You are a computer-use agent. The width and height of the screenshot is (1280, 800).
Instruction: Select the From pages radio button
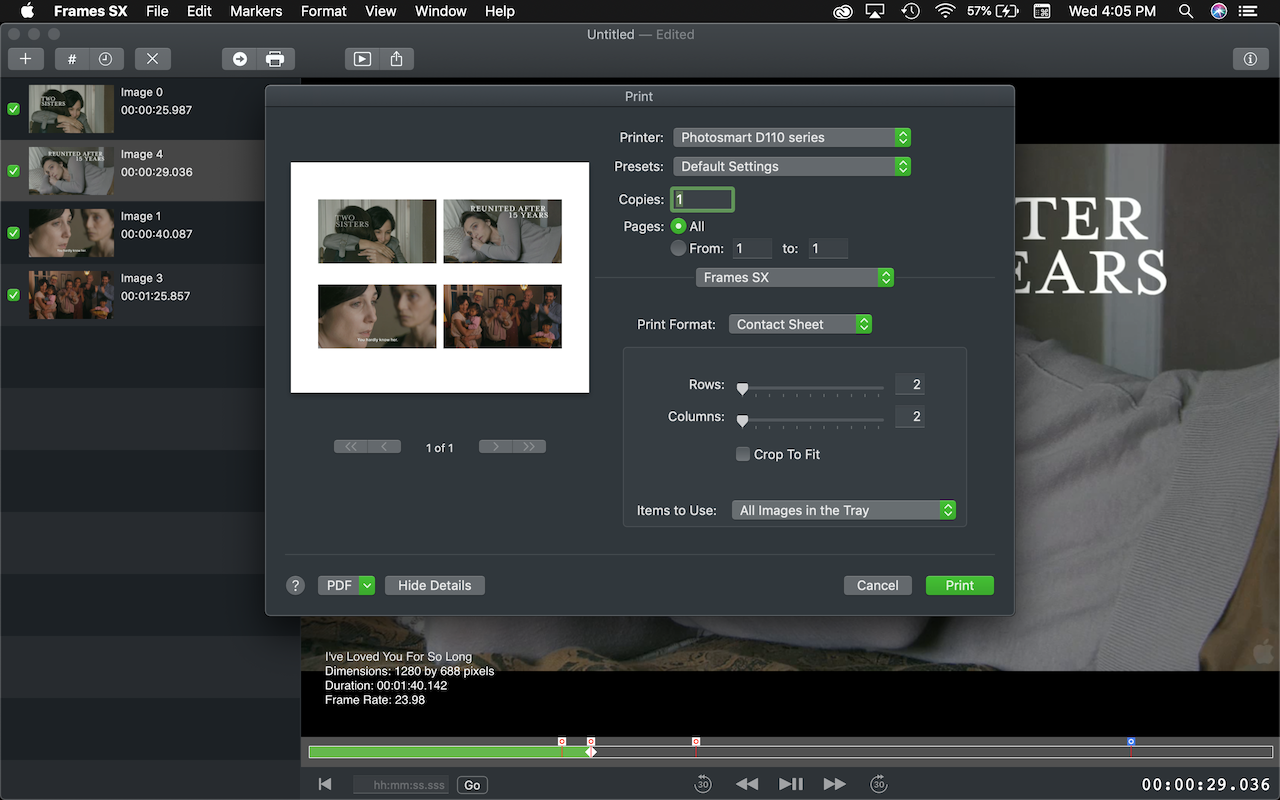click(679, 248)
